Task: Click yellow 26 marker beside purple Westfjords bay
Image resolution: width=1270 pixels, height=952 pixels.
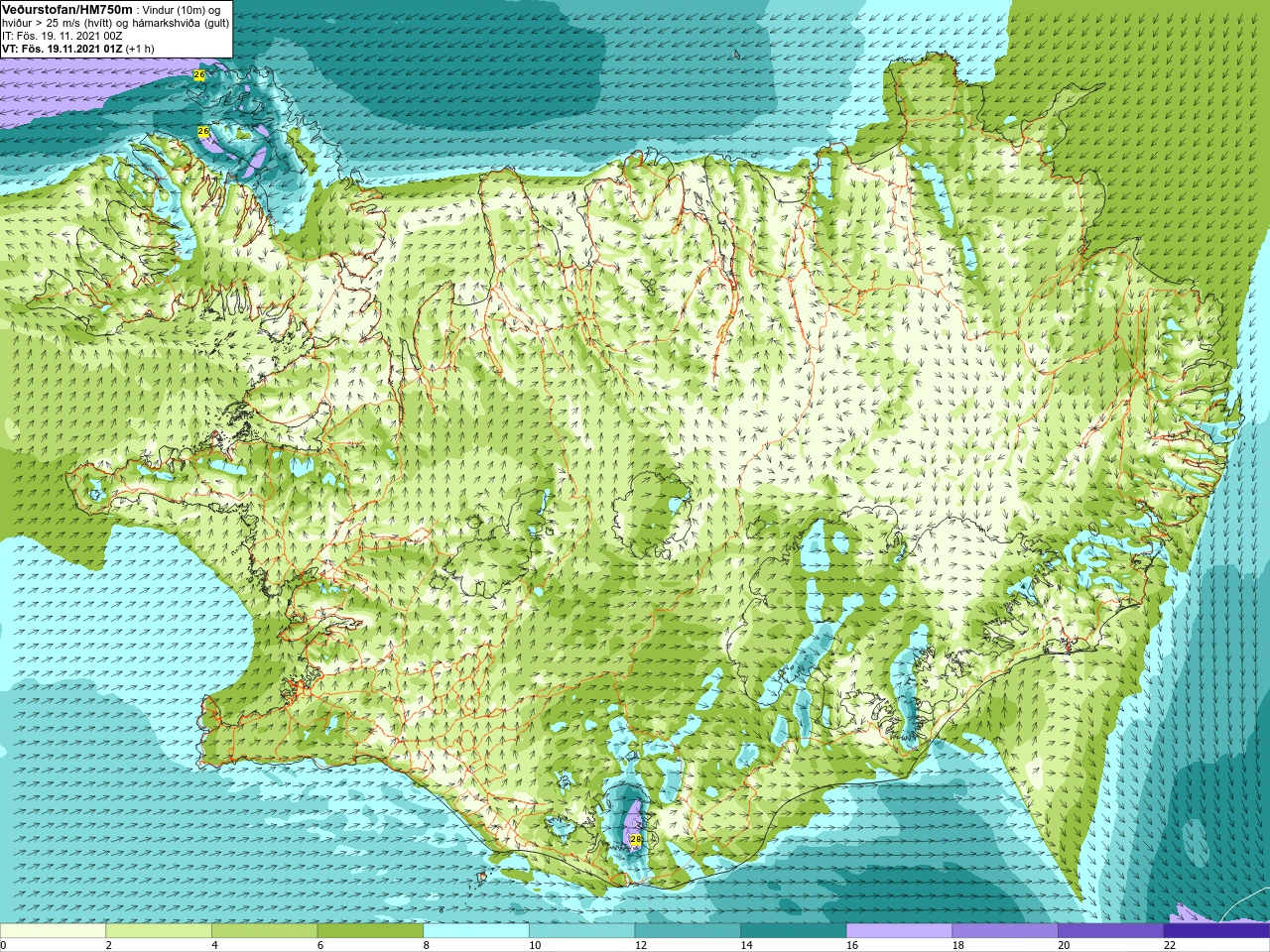Action: tap(203, 131)
